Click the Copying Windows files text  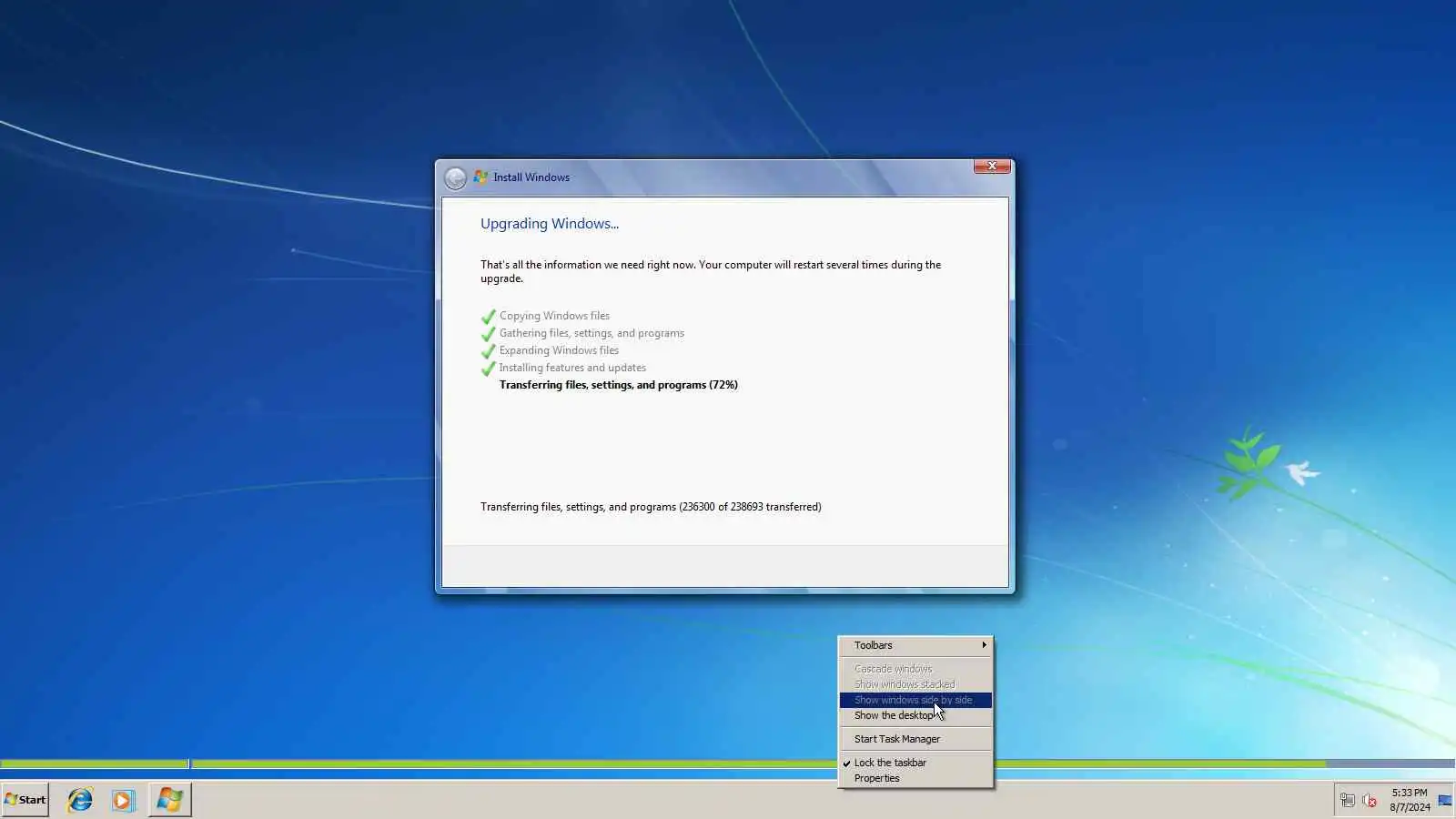(554, 316)
